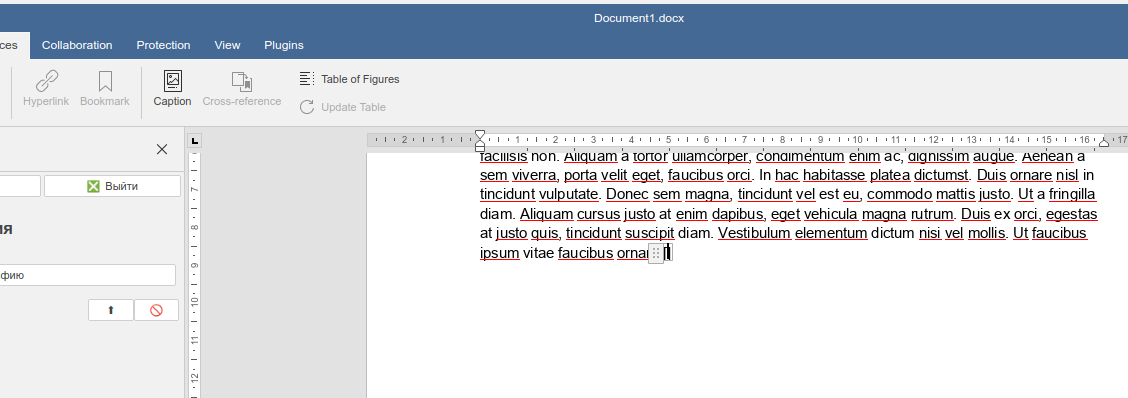The image size is (1128, 398).
Task: Open the Collaboration tab
Action: (77, 45)
